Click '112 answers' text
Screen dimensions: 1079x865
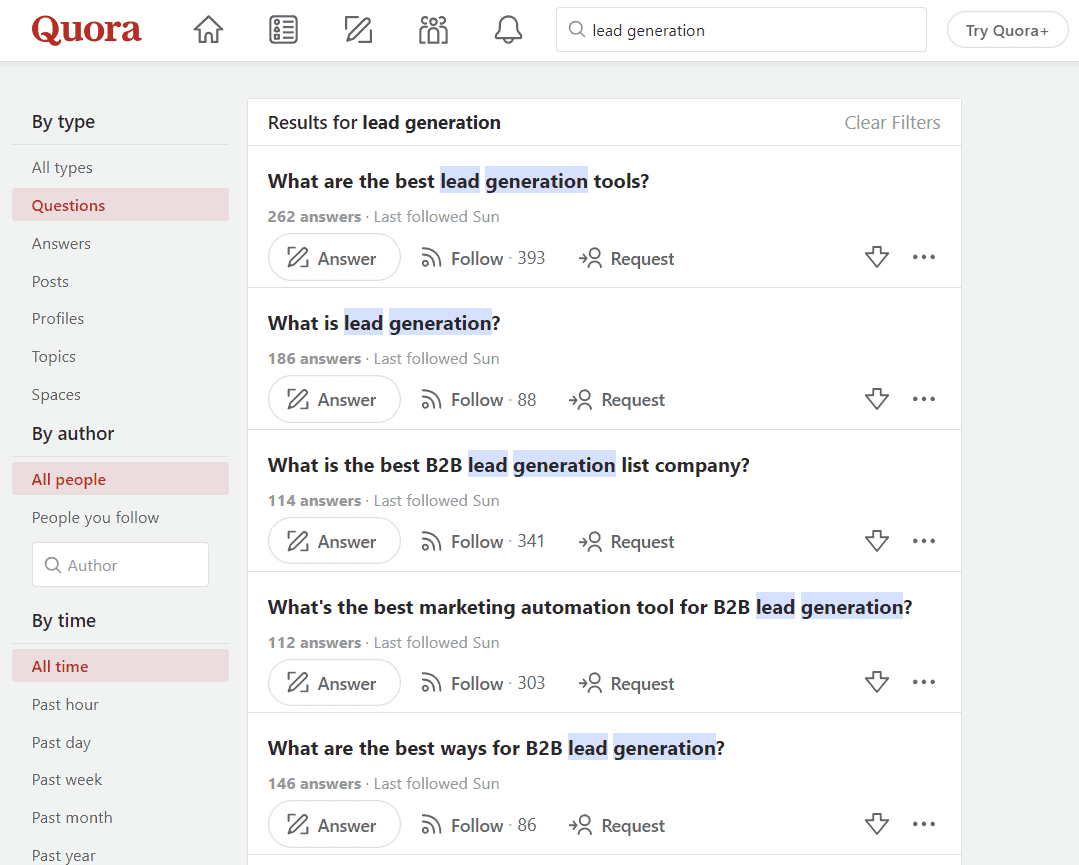click(x=314, y=642)
